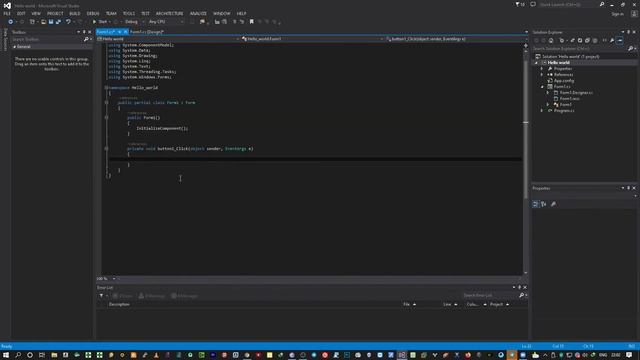640x360 pixels.
Task: Expand the Program.cs node
Action: [542, 111]
